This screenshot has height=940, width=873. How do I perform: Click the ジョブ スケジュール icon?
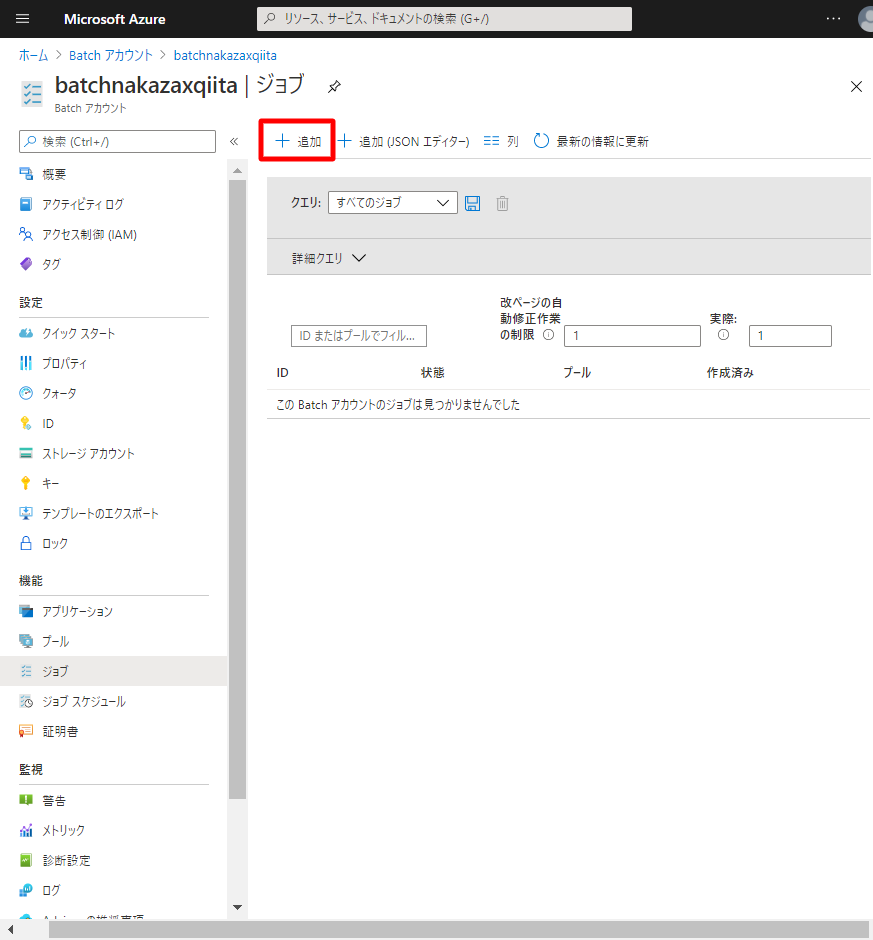26,701
